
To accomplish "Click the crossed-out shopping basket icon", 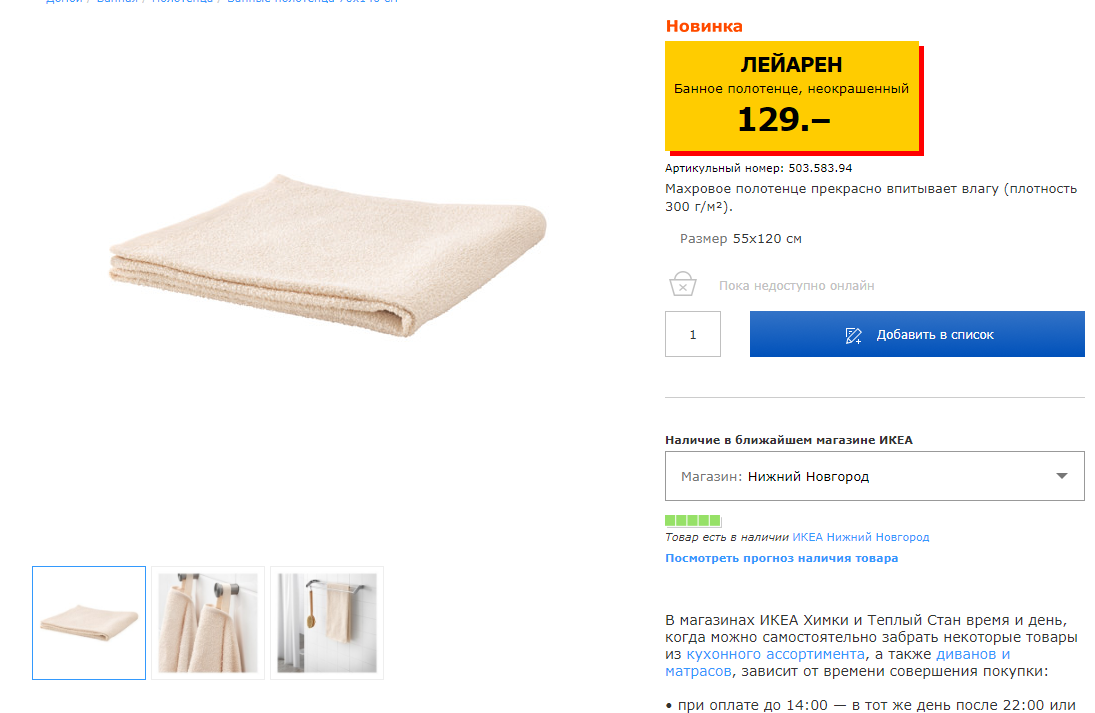I will point(682,284).
